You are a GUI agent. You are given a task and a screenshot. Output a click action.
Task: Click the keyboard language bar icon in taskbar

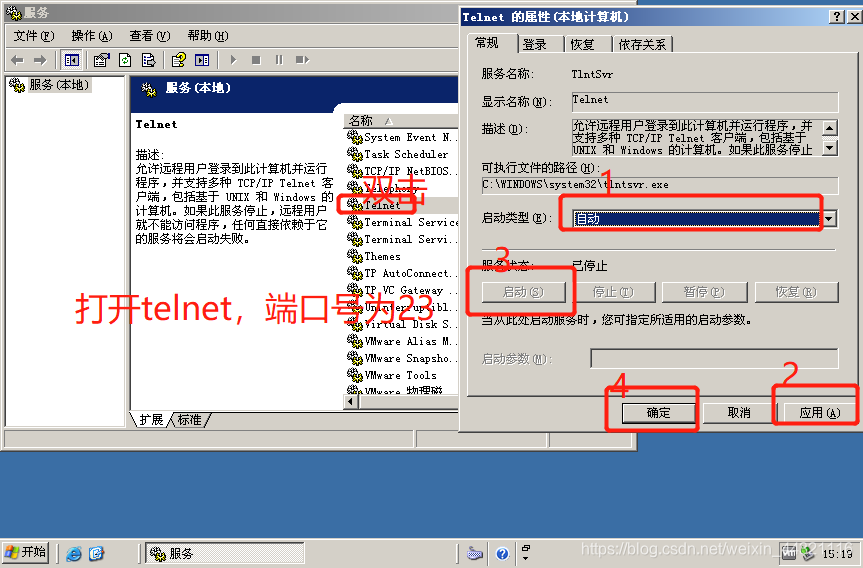click(x=474, y=553)
